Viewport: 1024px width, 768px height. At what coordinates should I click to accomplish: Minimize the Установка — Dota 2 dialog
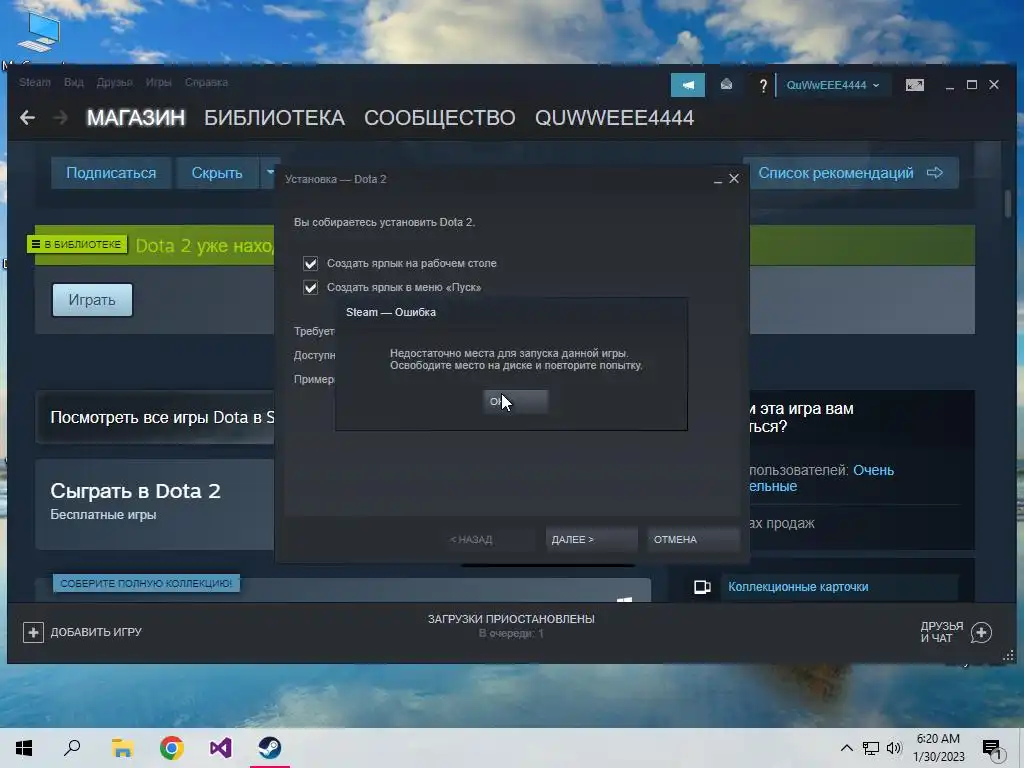click(718, 180)
